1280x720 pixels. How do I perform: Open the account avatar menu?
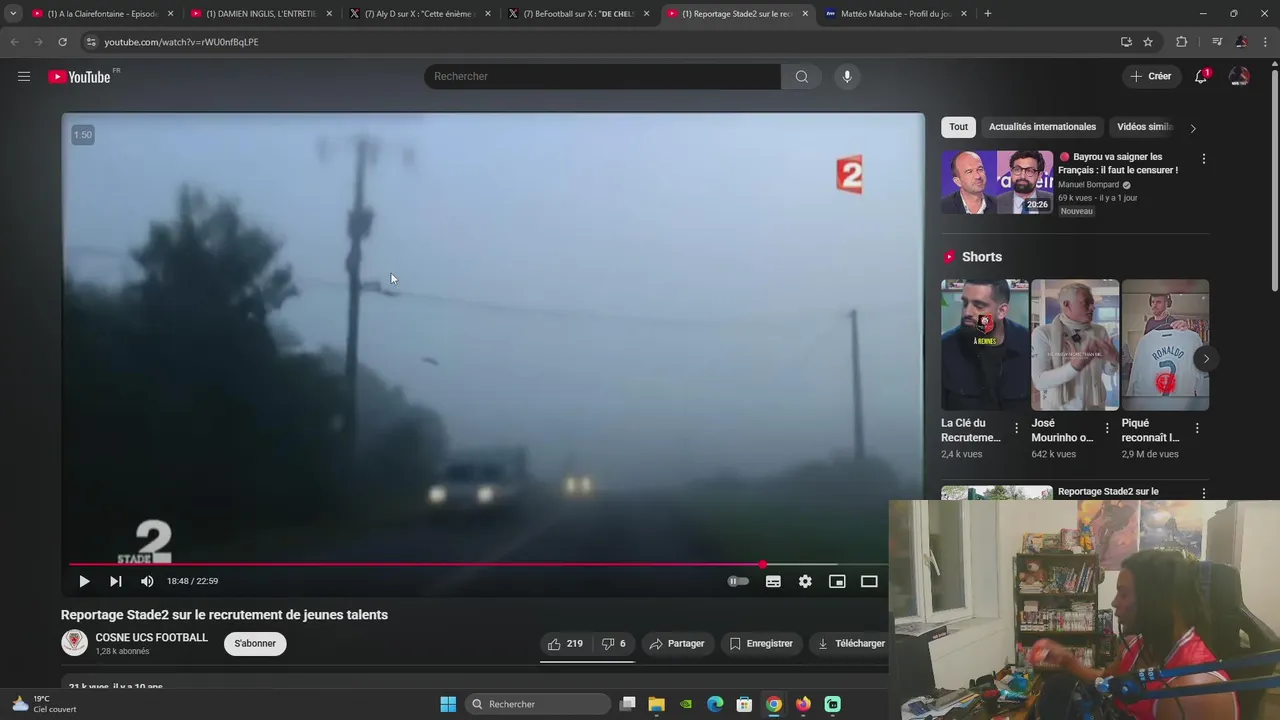(x=1239, y=76)
